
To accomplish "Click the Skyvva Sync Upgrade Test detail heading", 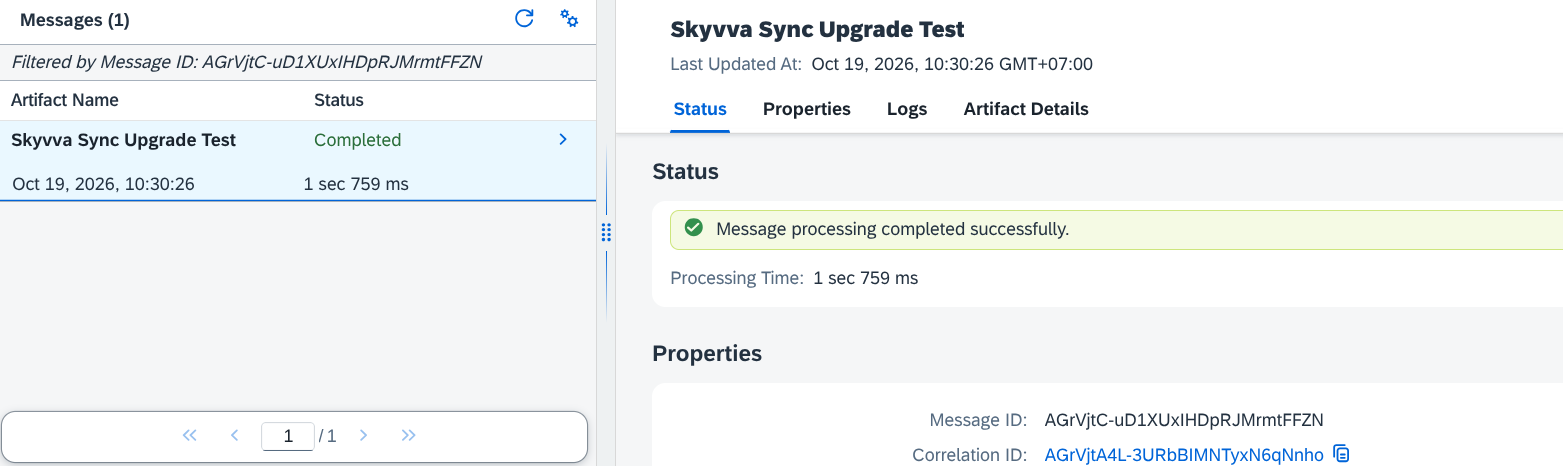I will click(x=818, y=29).
